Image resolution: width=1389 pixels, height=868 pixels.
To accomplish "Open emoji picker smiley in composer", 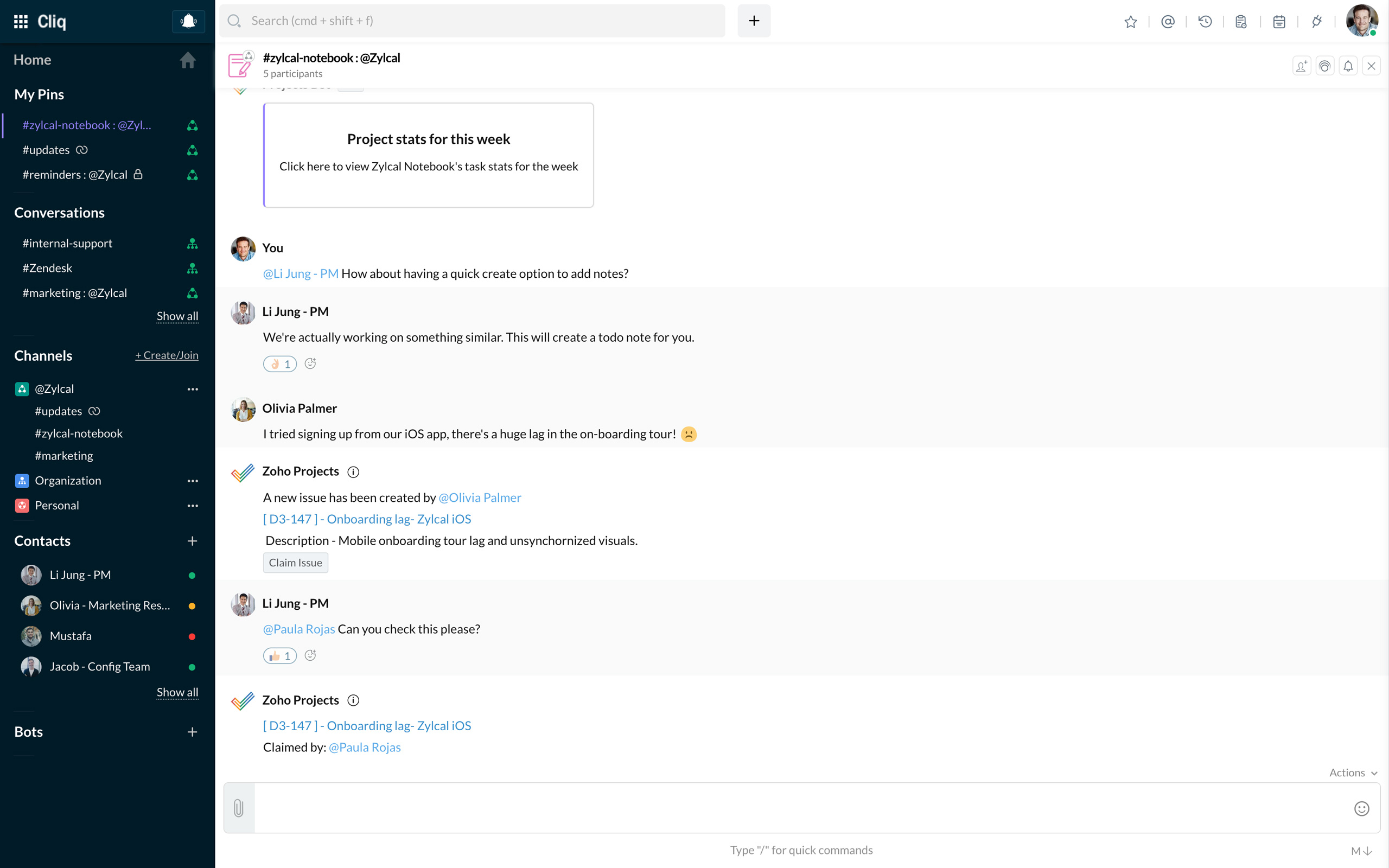I will pos(1361,808).
